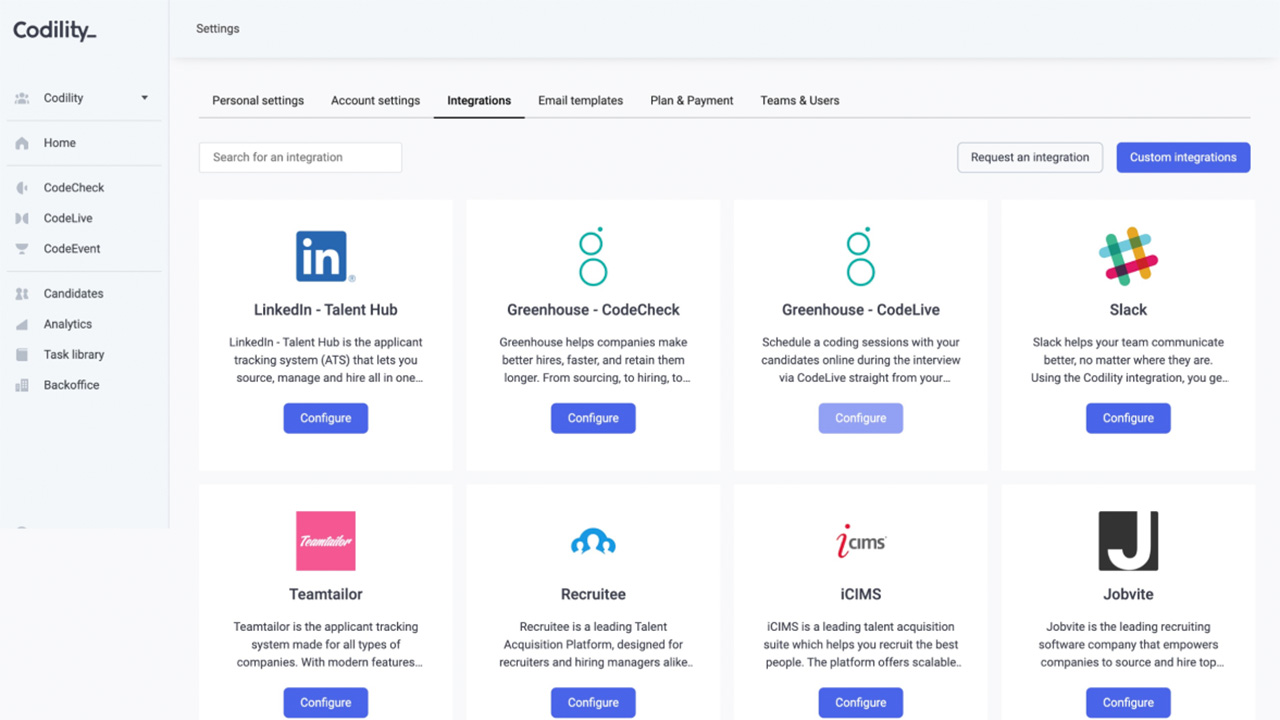Switch to Personal settings tab

258,100
